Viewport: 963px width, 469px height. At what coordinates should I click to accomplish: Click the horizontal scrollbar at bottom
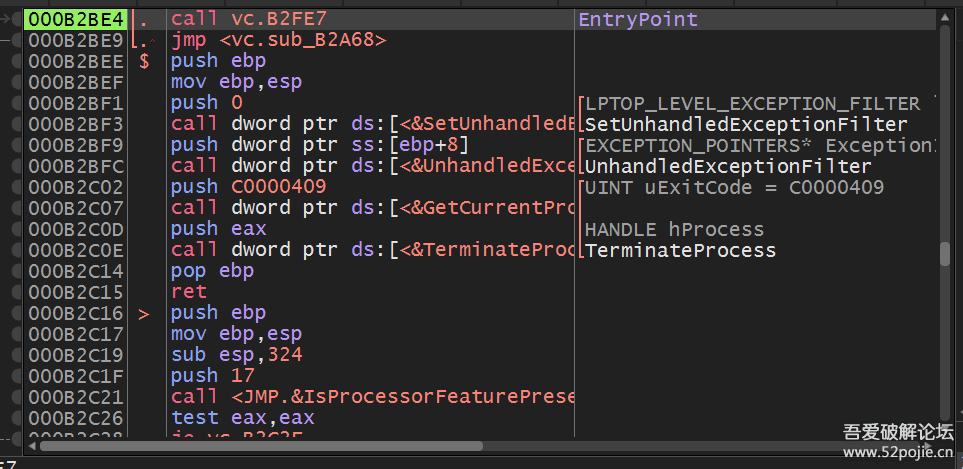(x=260, y=446)
